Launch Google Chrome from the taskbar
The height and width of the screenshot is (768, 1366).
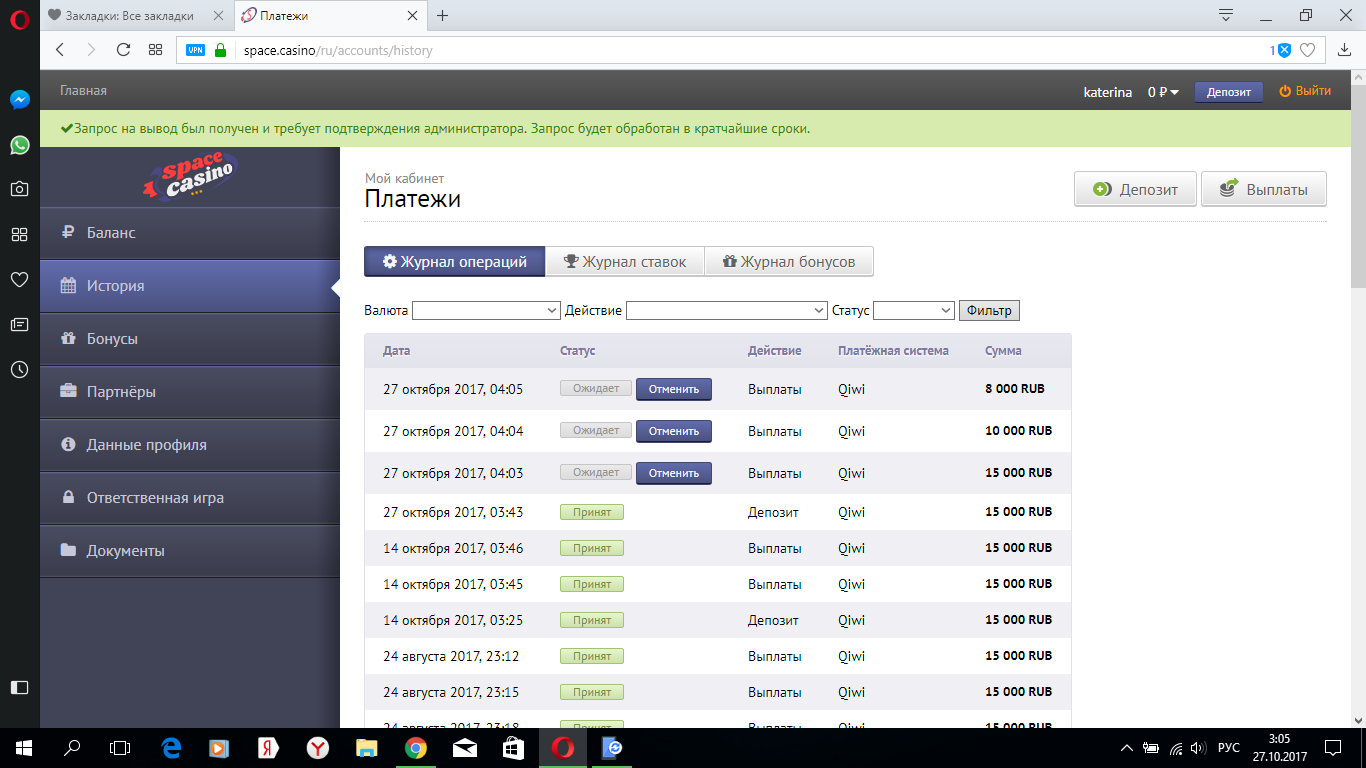(x=416, y=747)
